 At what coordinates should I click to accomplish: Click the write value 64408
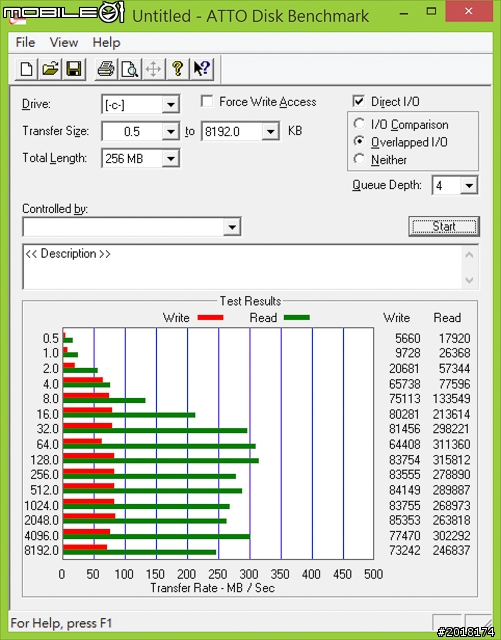404,444
